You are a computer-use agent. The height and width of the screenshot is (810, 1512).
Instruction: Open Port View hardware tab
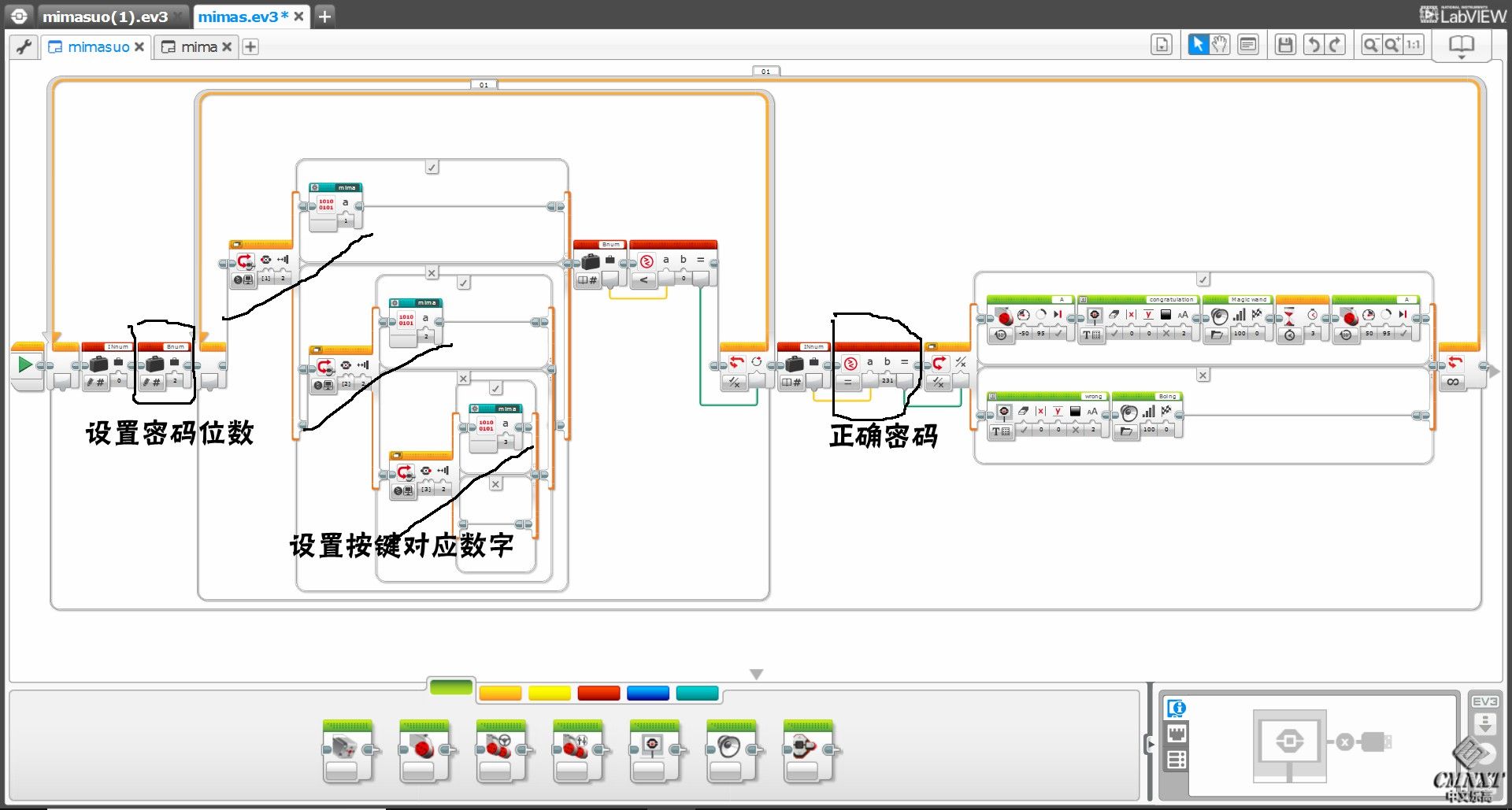coord(1177,734)
